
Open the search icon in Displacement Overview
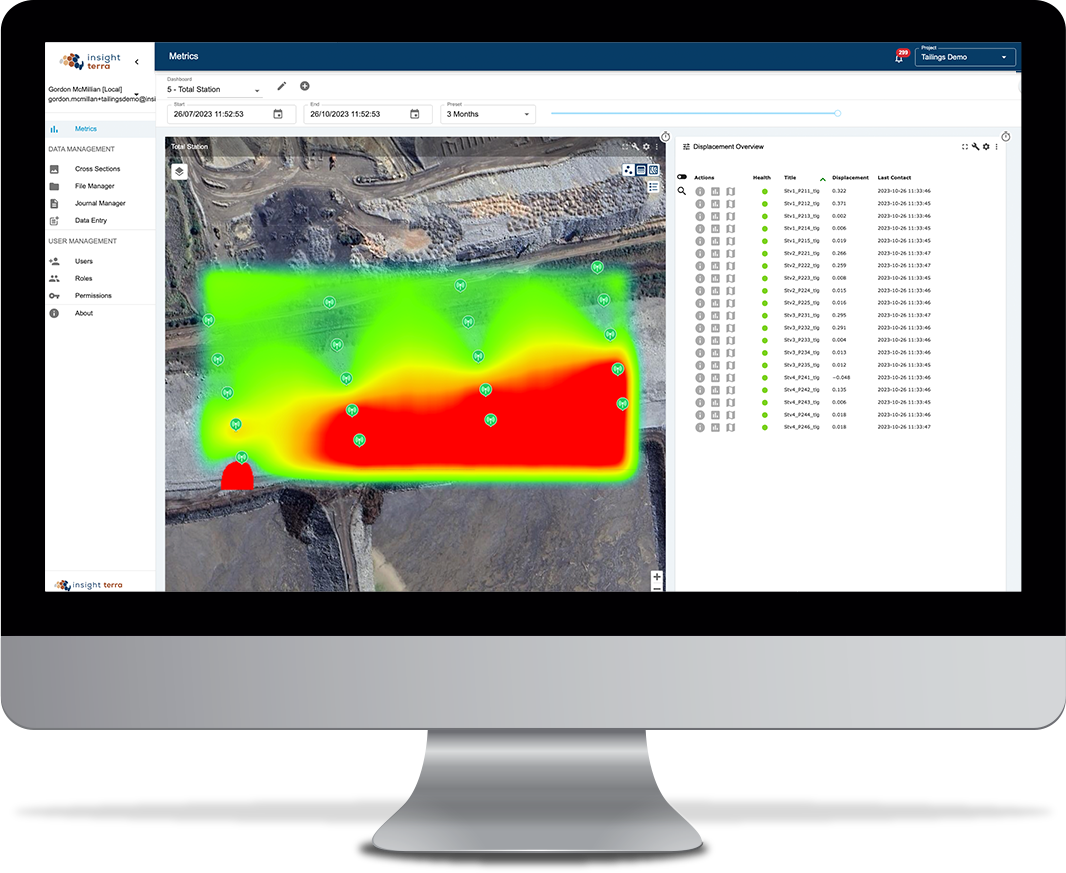point(682,191)
